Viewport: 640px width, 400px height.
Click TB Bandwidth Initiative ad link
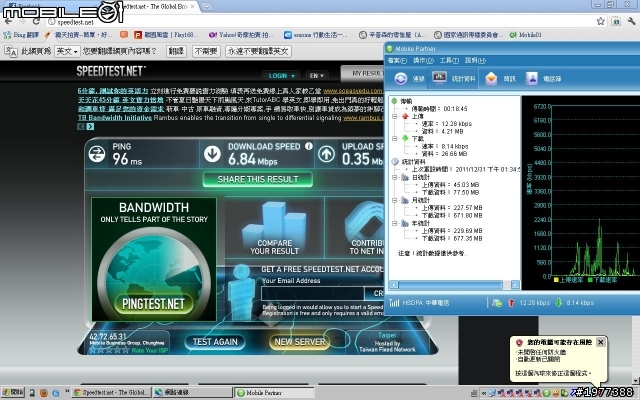click(115, 118)
